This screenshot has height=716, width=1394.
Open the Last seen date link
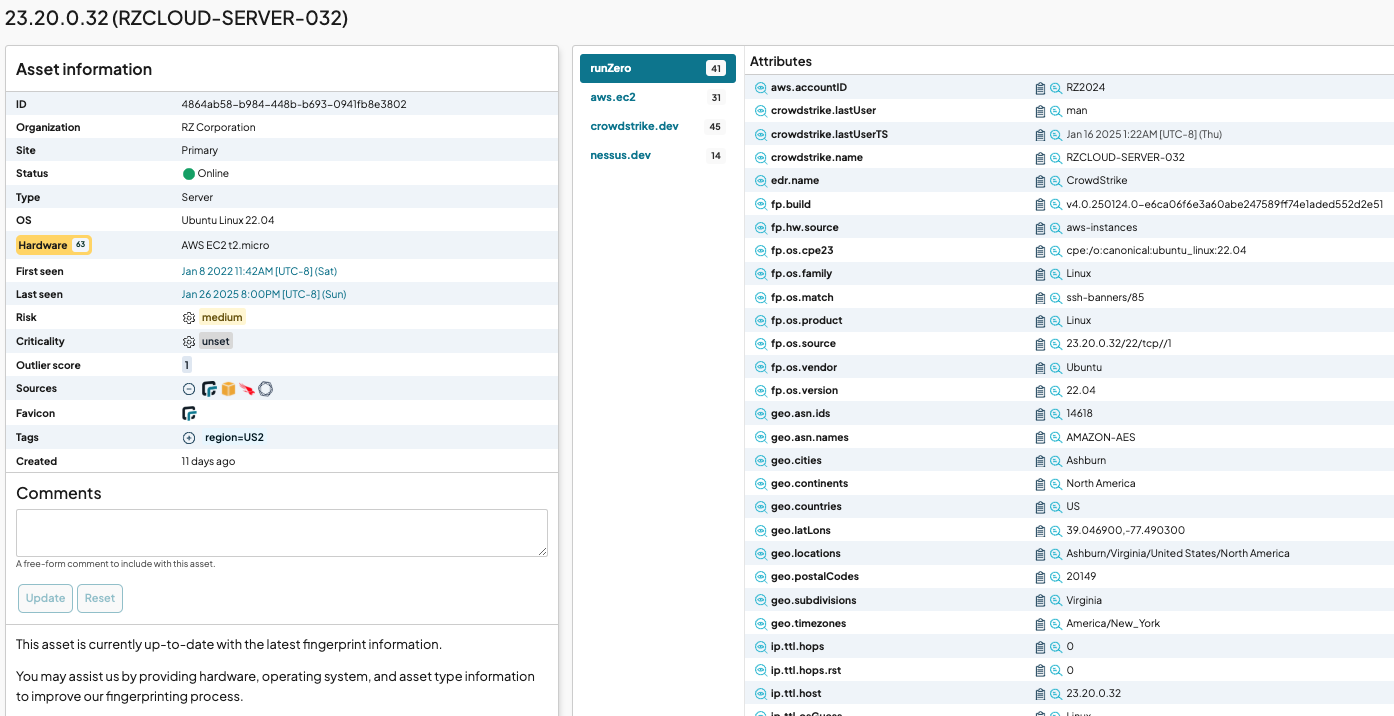point(264,294)
